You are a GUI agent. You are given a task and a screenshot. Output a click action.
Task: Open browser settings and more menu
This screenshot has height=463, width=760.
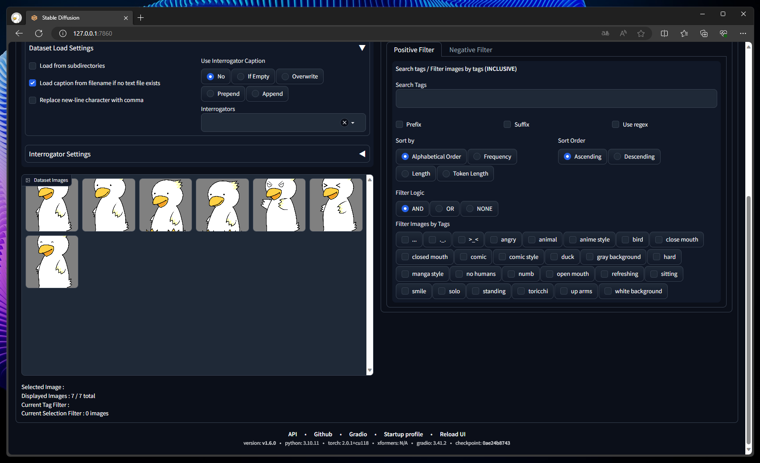tap(743, 33)
